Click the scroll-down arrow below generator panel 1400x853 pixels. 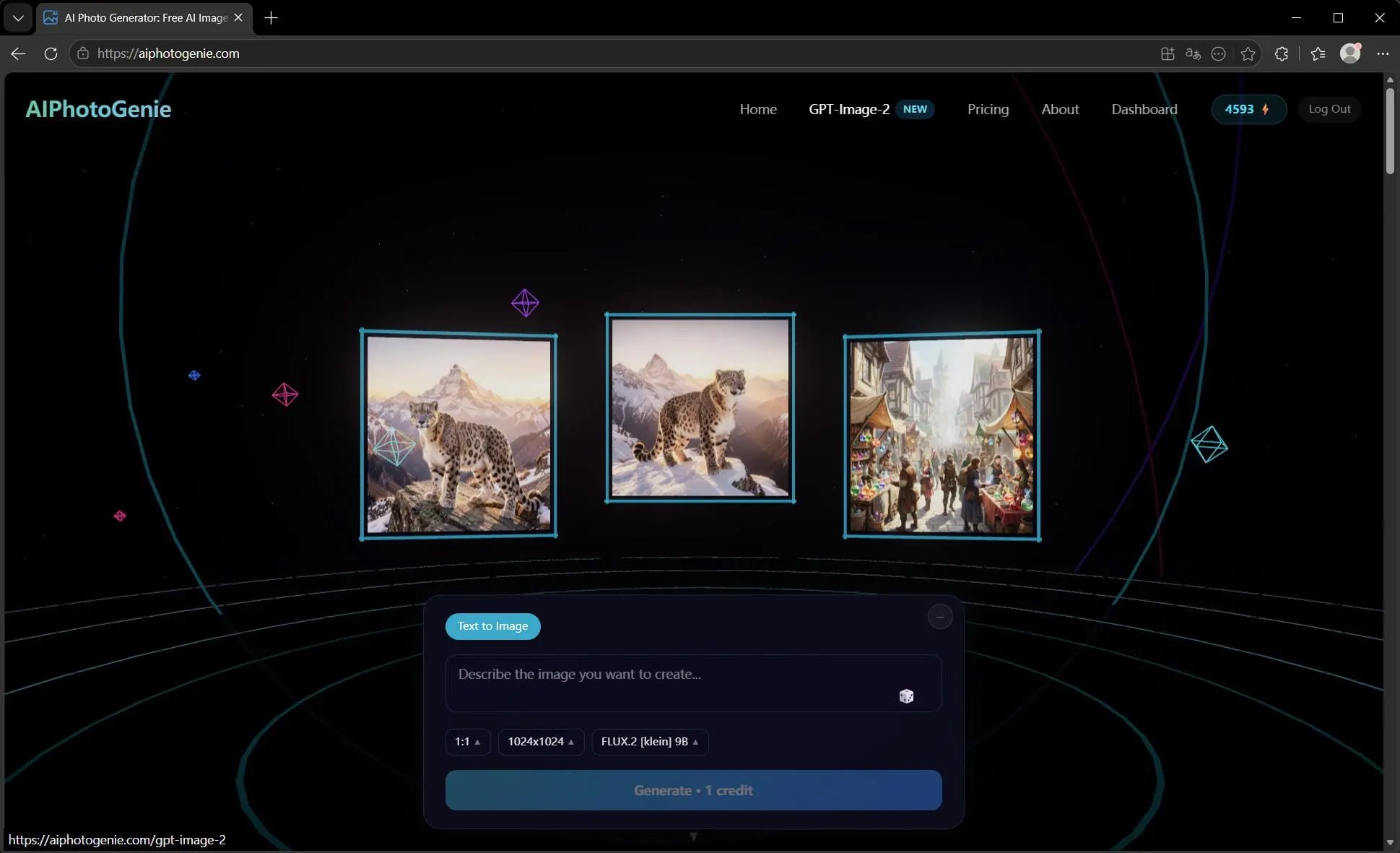[693, 836]
